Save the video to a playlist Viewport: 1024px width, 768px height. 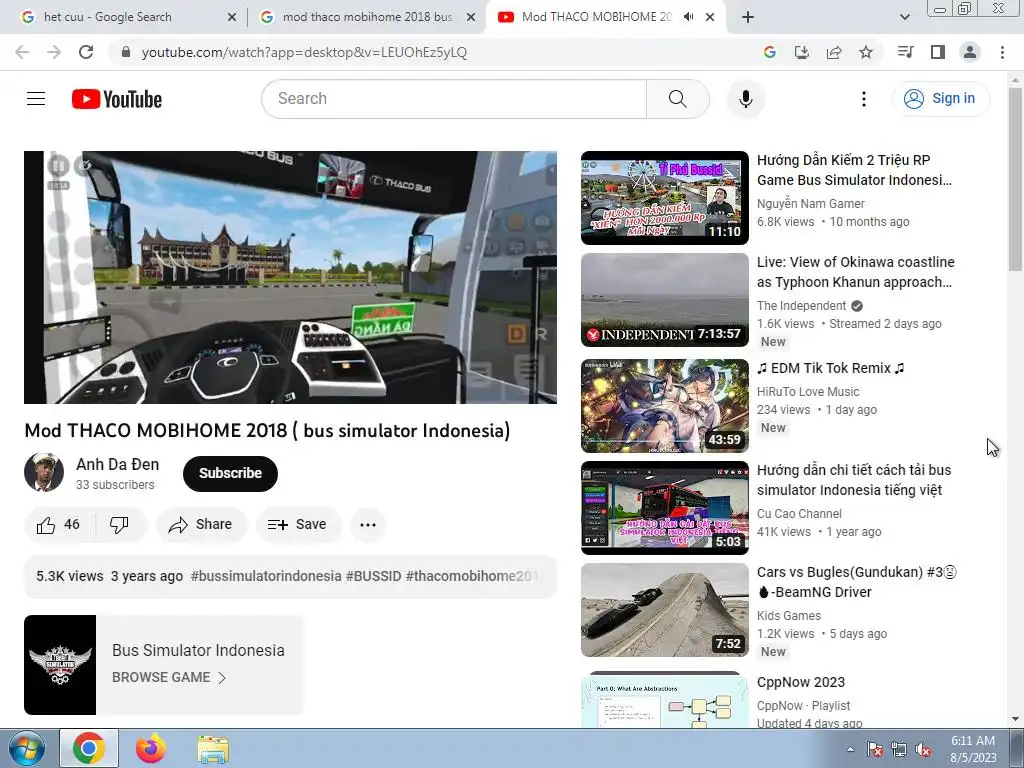298,524
